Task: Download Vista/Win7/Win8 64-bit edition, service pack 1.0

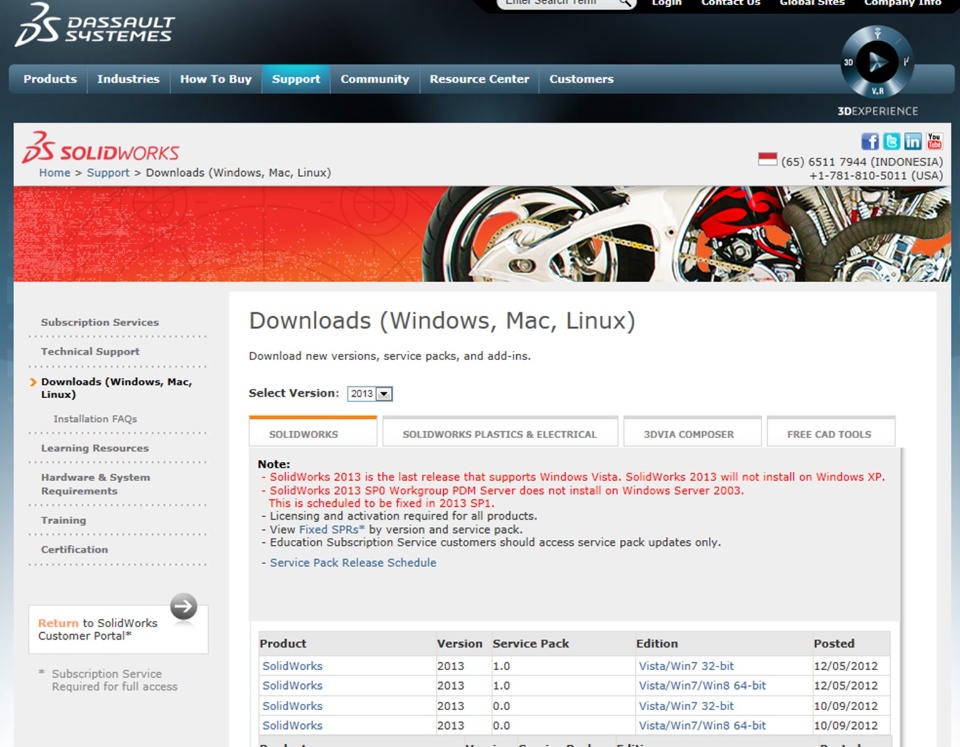Action: pos(702,686)
